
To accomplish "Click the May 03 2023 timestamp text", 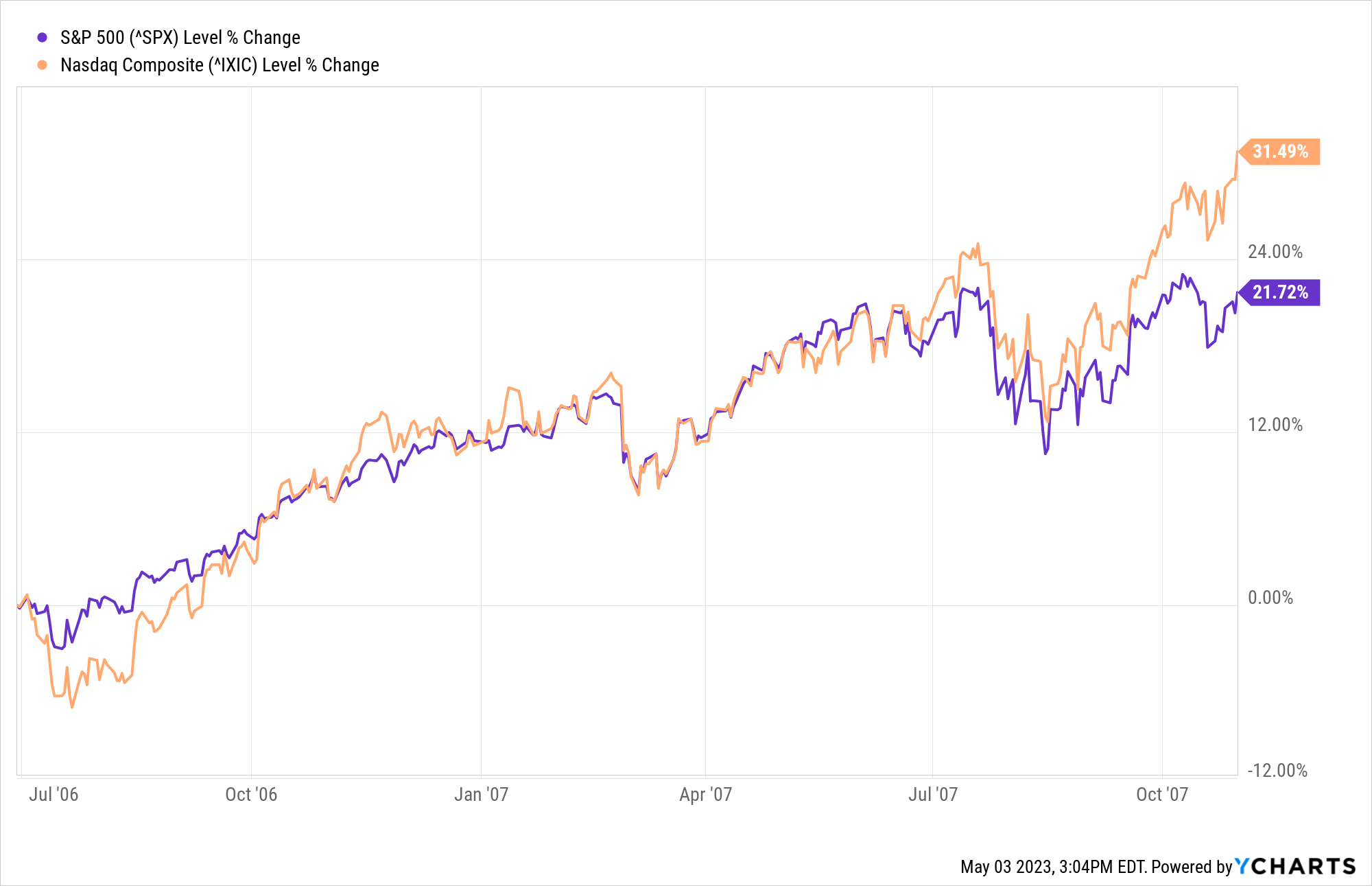I will pyautogui.click(x=1053, y=867).
